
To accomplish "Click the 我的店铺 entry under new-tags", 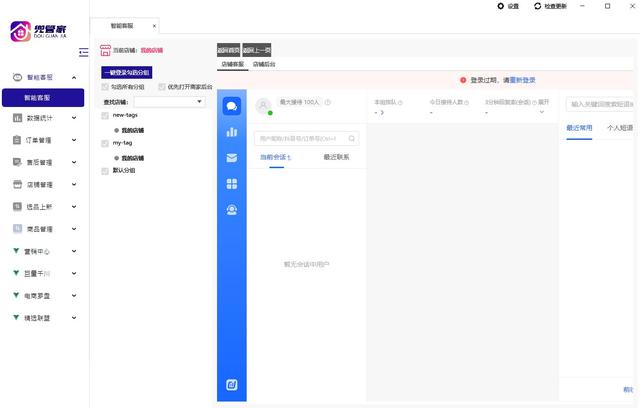I will point(133,131).
